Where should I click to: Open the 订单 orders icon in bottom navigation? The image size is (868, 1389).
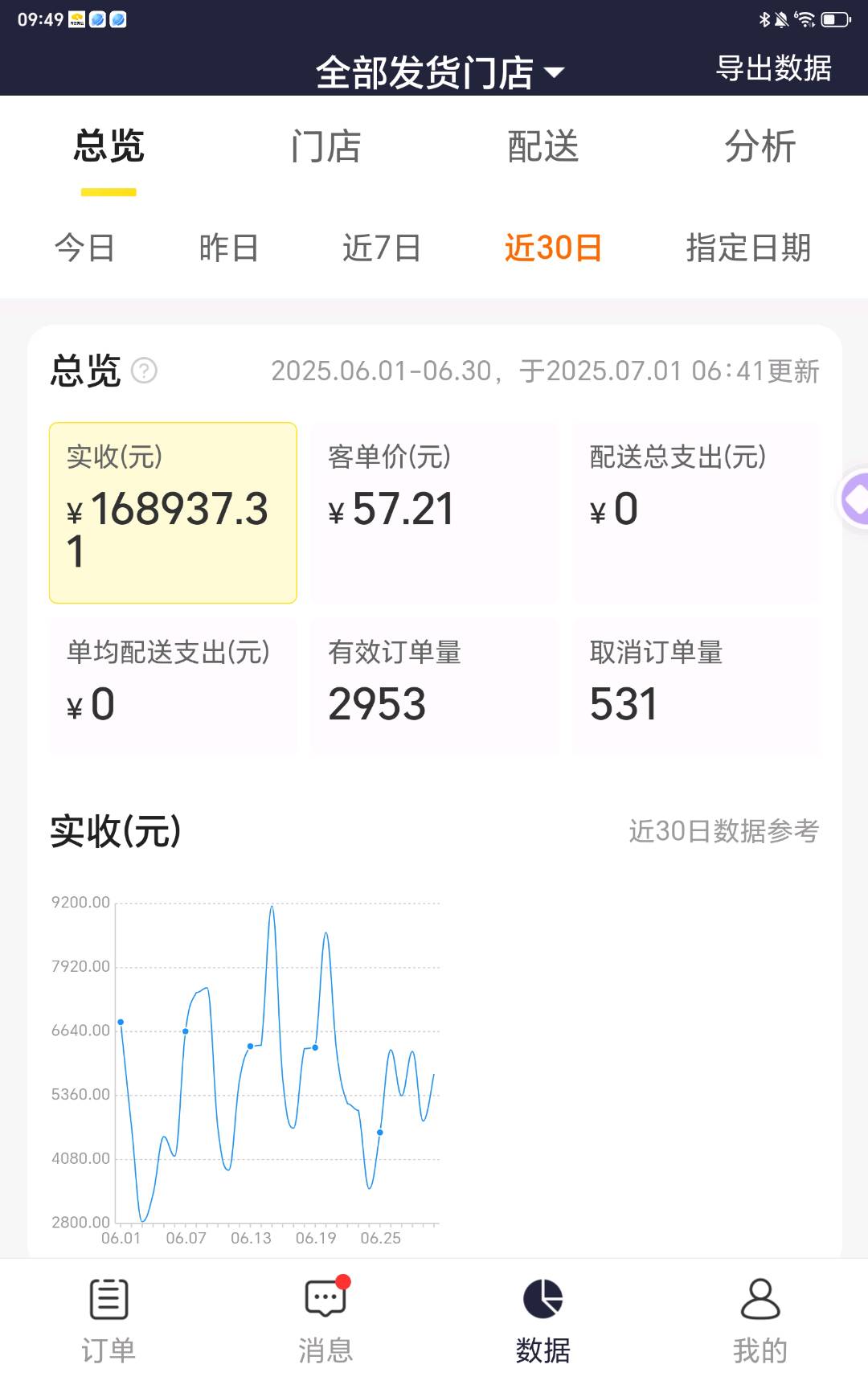pos(108,1299)
